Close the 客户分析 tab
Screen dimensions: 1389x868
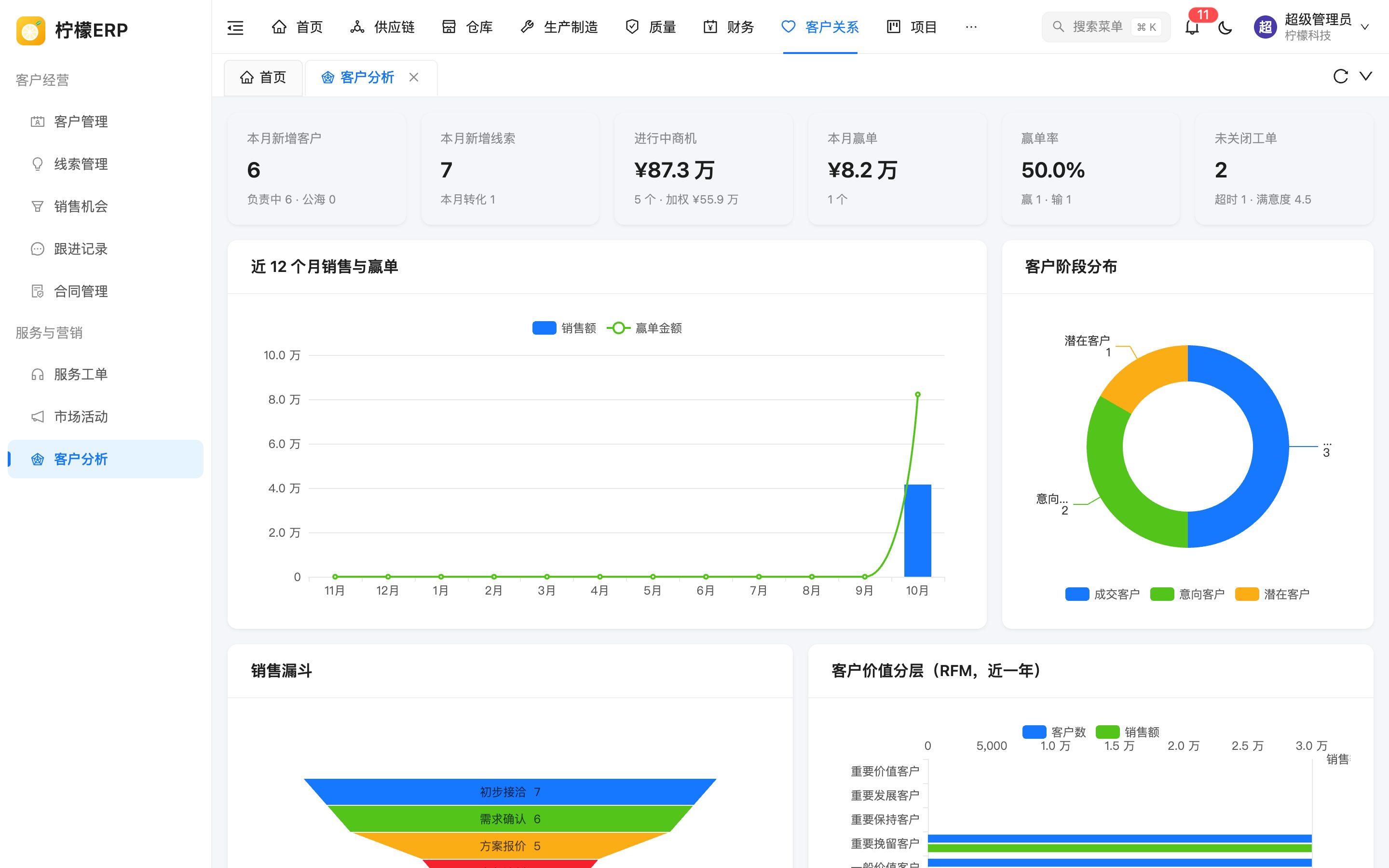[414, 77]
